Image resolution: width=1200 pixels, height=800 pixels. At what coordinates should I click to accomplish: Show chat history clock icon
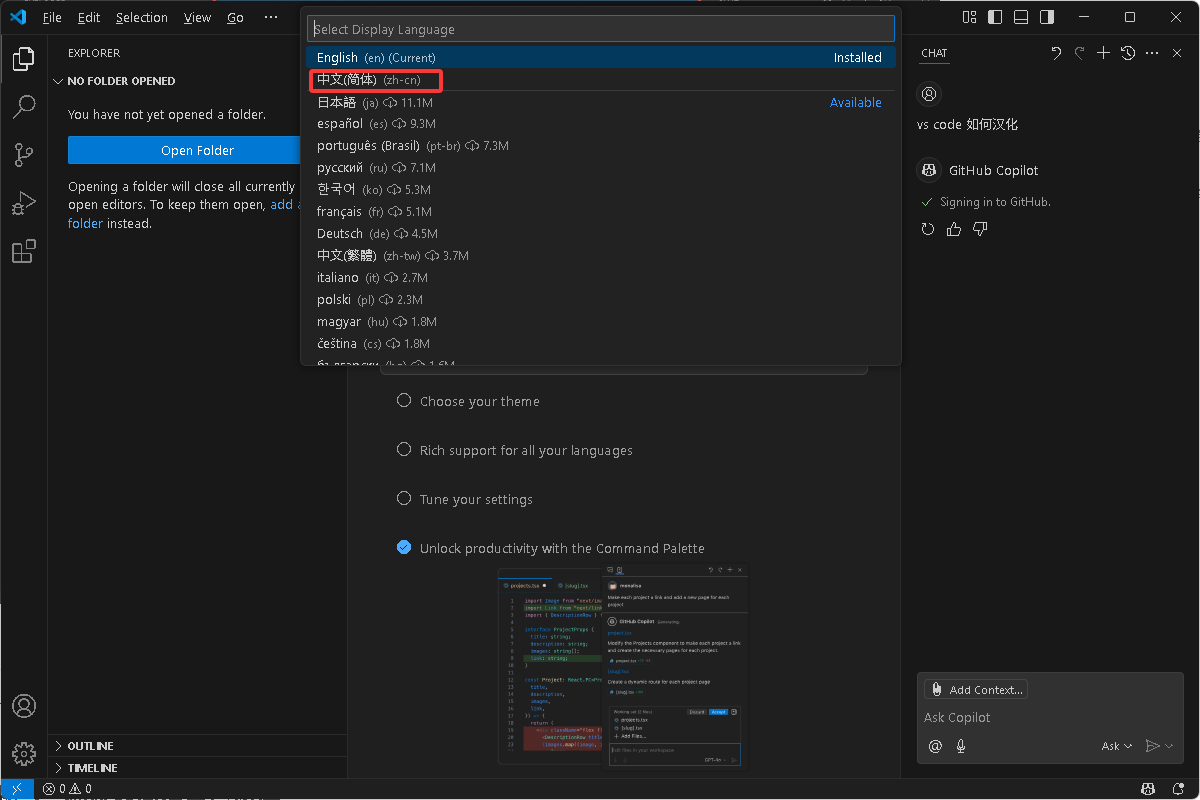(x=1128, y=53)
